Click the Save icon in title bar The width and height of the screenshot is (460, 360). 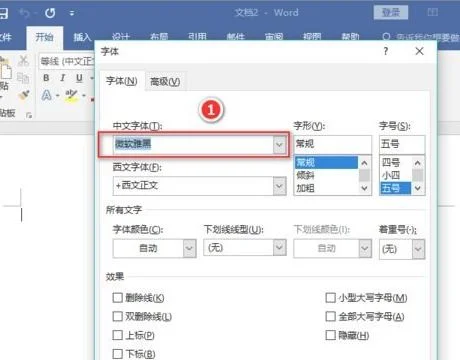[3, 13]
